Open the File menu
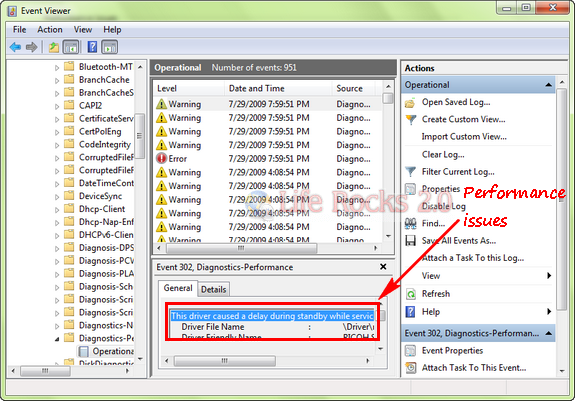575x401 pixels. pyautogui.click(x=19, y=30)
